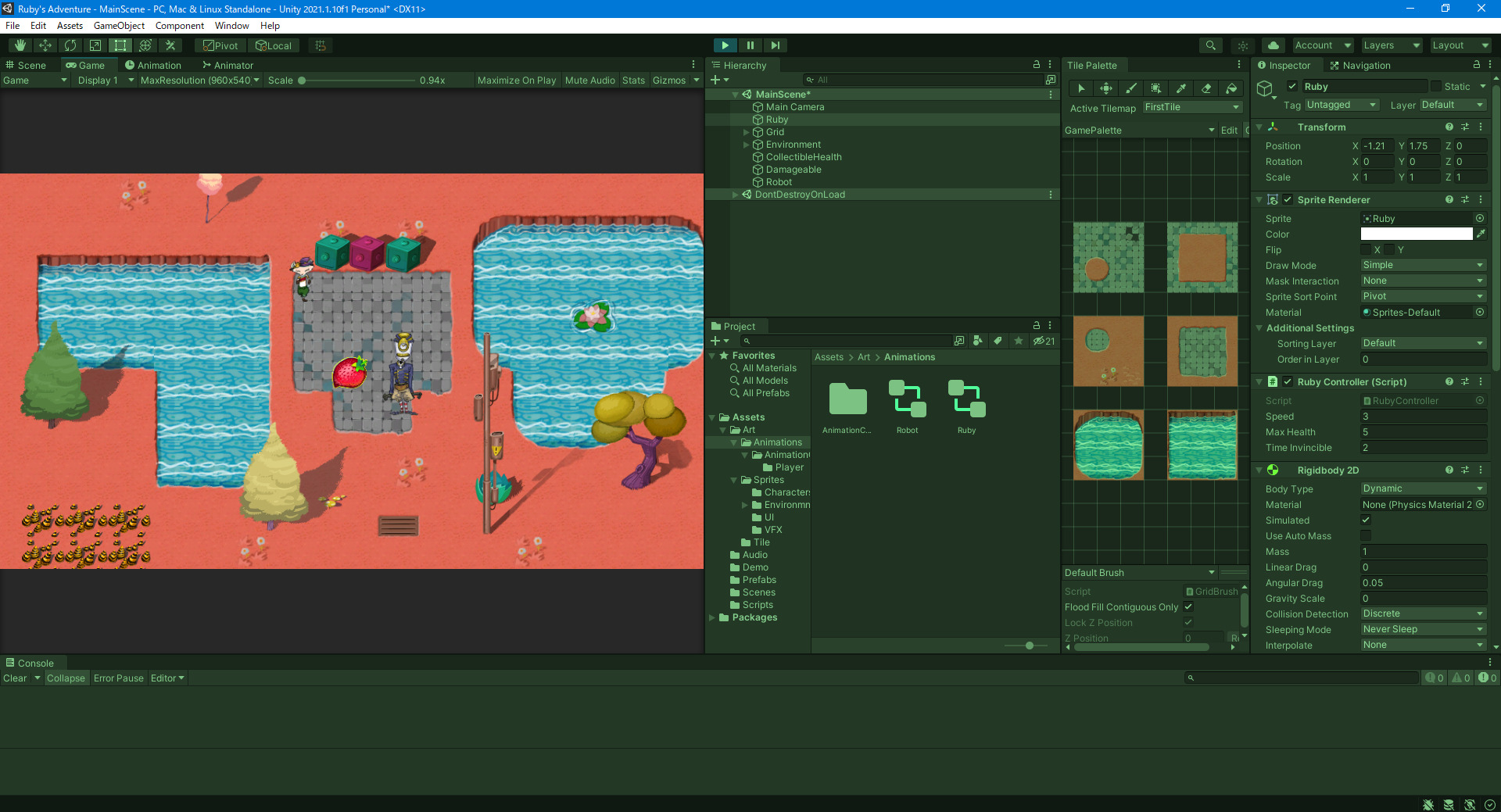
Task: Disable the Ruby Controller script checkbox
Action: 1288,382
